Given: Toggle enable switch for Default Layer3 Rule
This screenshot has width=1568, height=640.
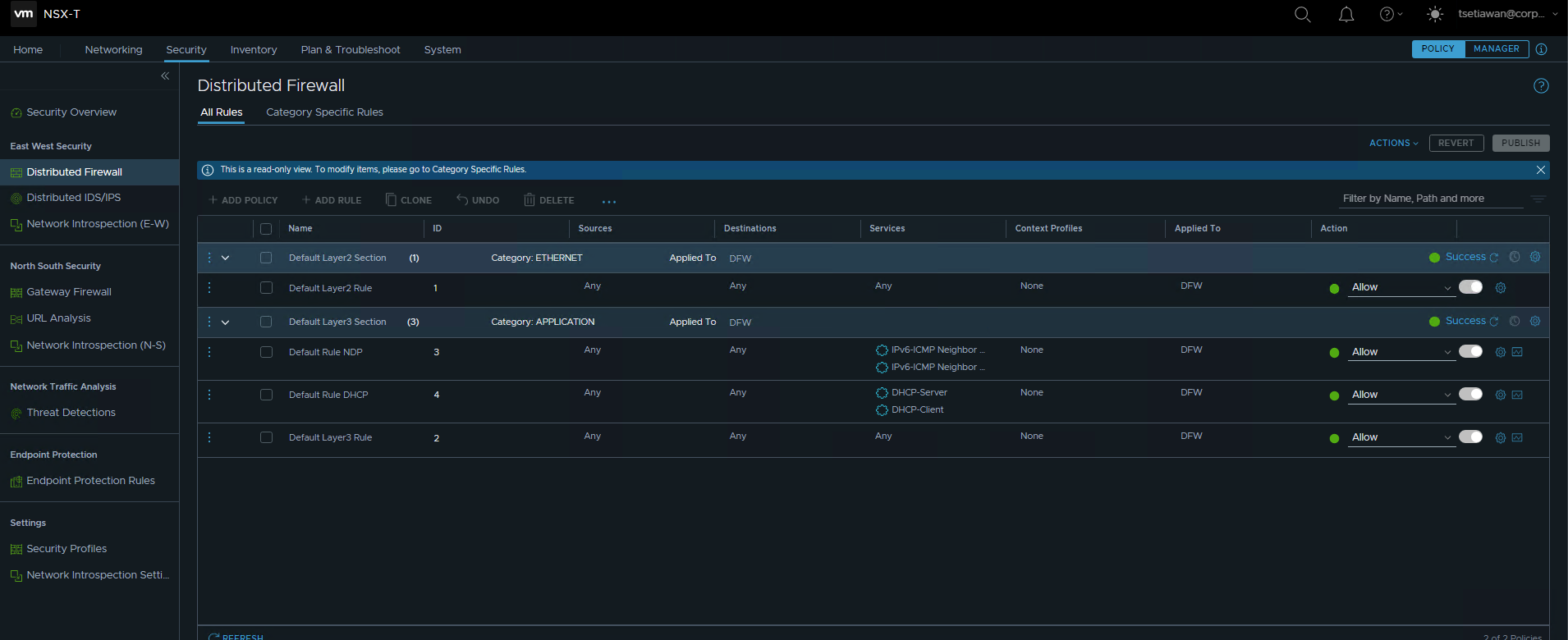Looking at the screenshot, I should [x=1470, y=437].
